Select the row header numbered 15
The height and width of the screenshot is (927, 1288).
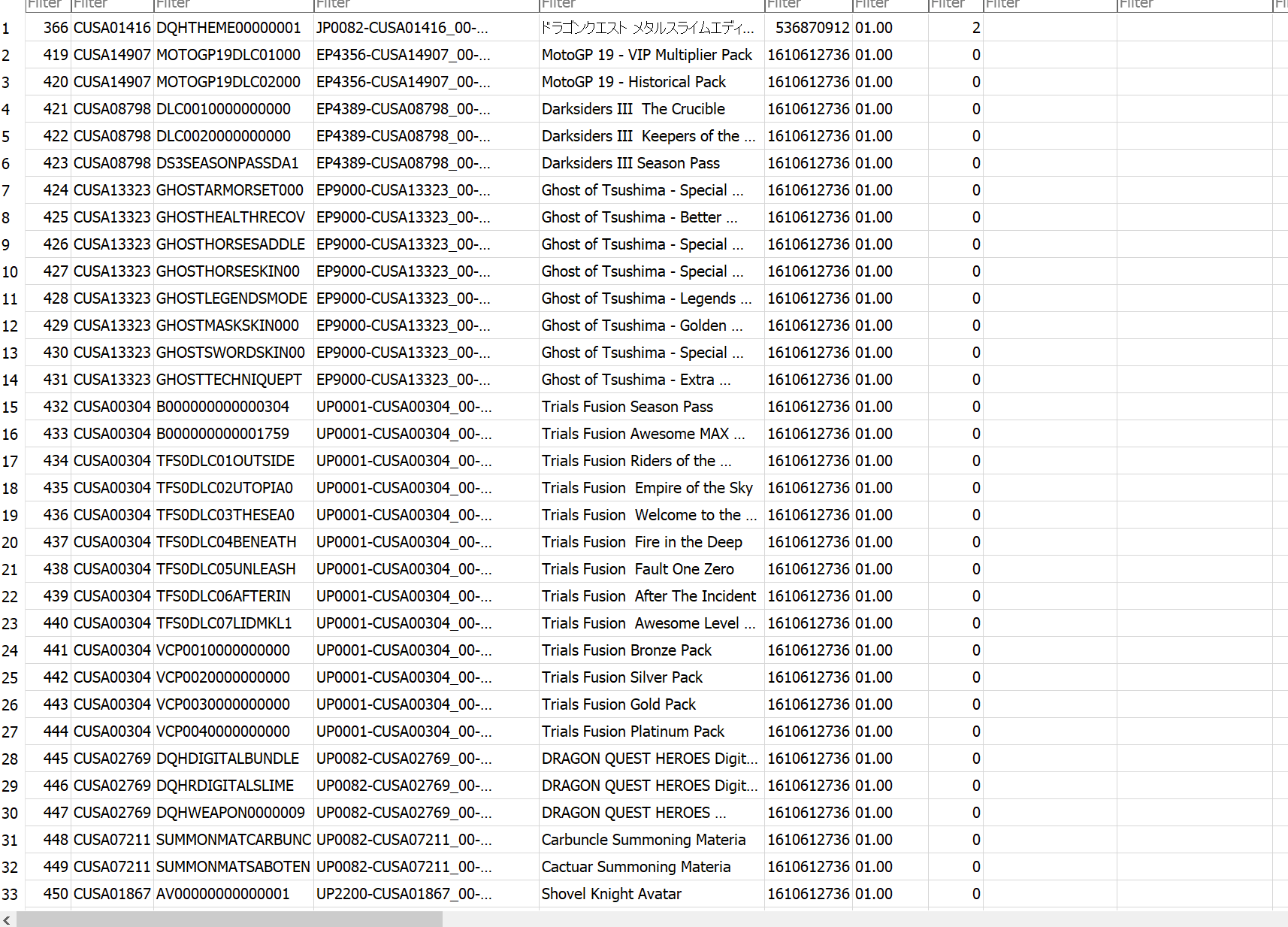point(12,407)
